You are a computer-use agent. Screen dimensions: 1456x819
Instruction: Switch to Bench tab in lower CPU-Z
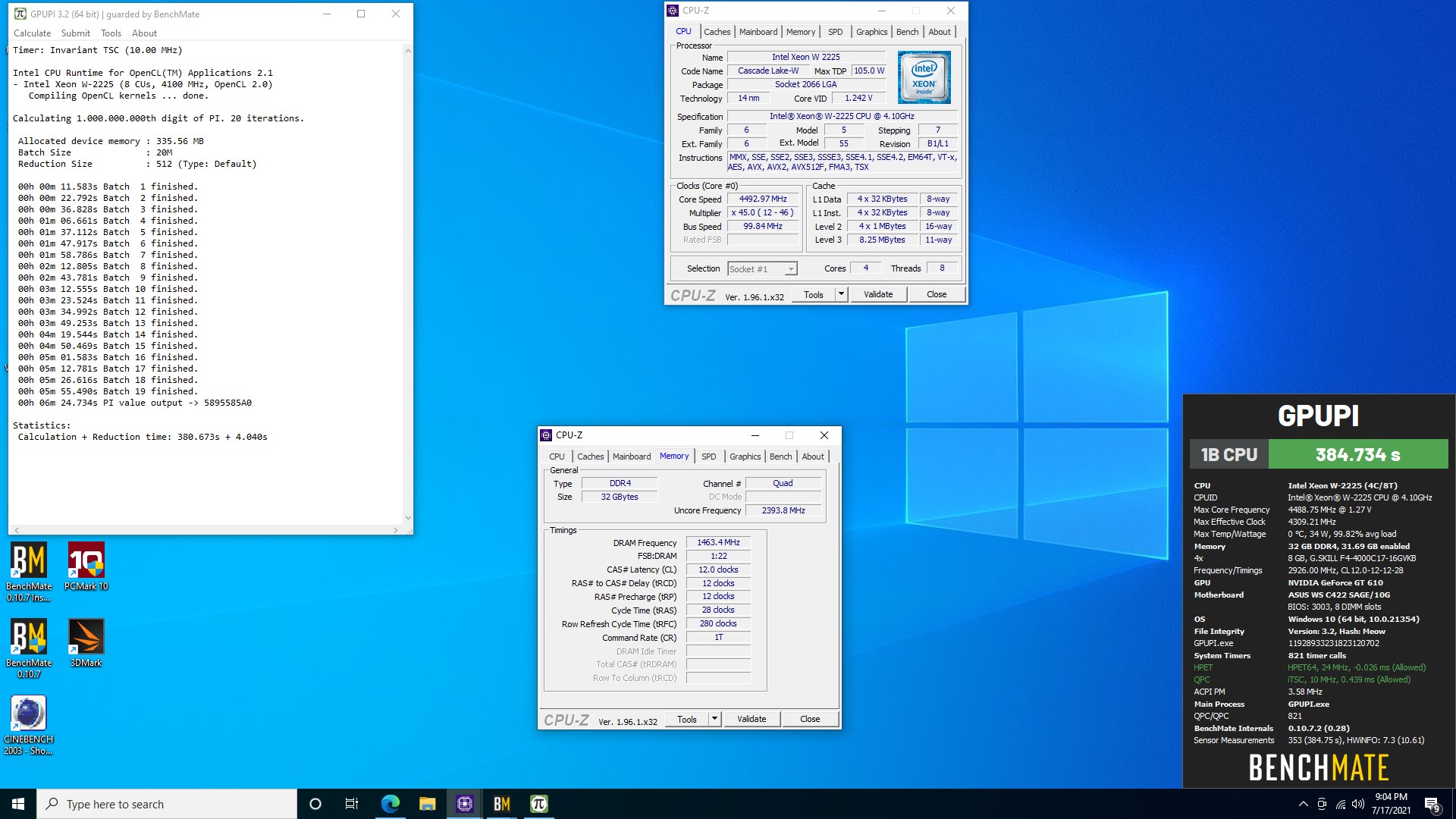tap(780, 457)
